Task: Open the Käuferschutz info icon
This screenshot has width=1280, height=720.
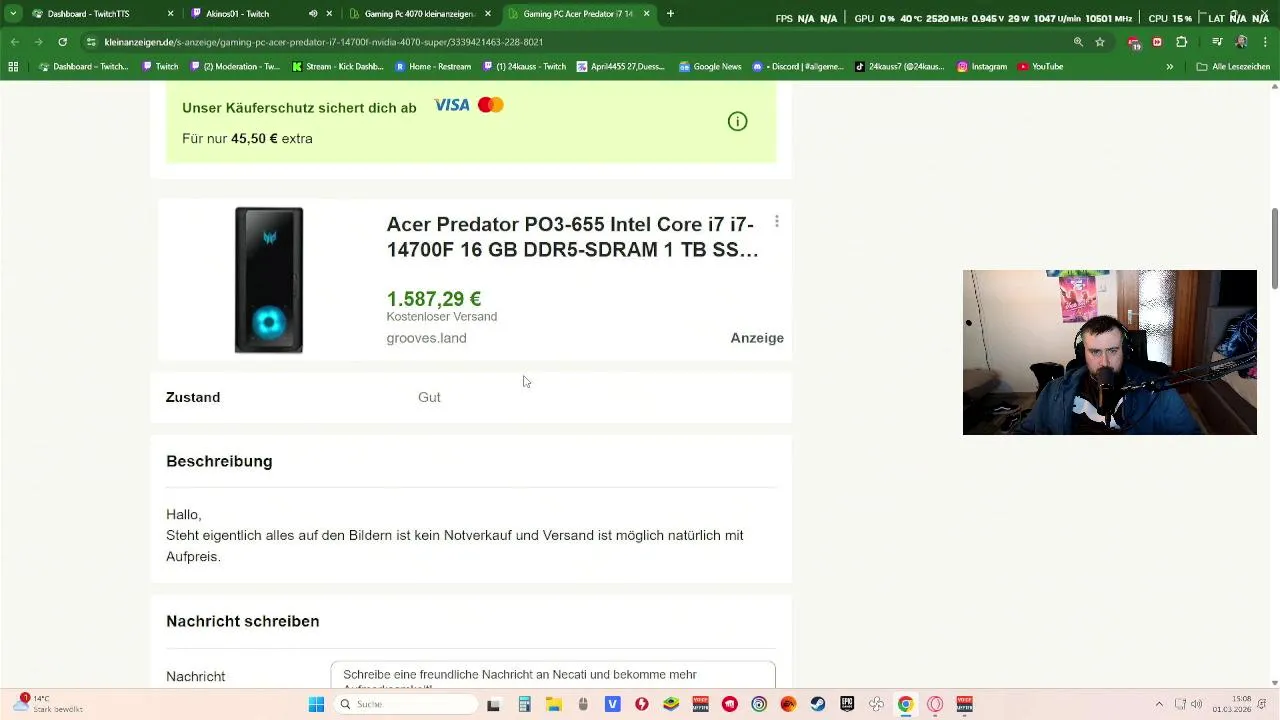Action: tap(737, 122)
